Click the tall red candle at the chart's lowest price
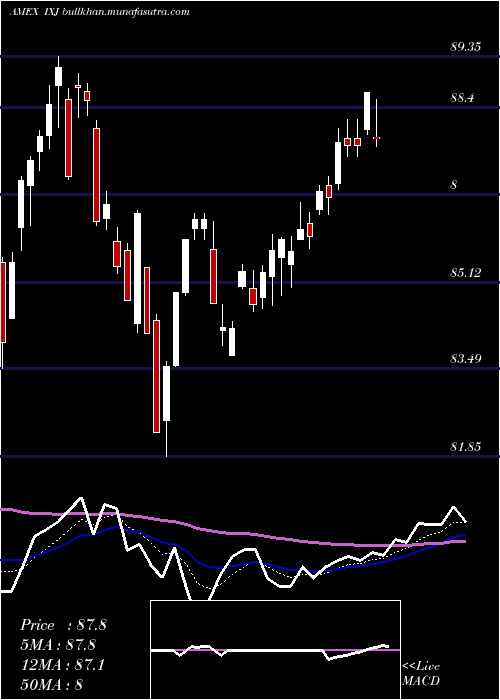The height and width of the screenshot is (700, 500). [x=156, y=376]
